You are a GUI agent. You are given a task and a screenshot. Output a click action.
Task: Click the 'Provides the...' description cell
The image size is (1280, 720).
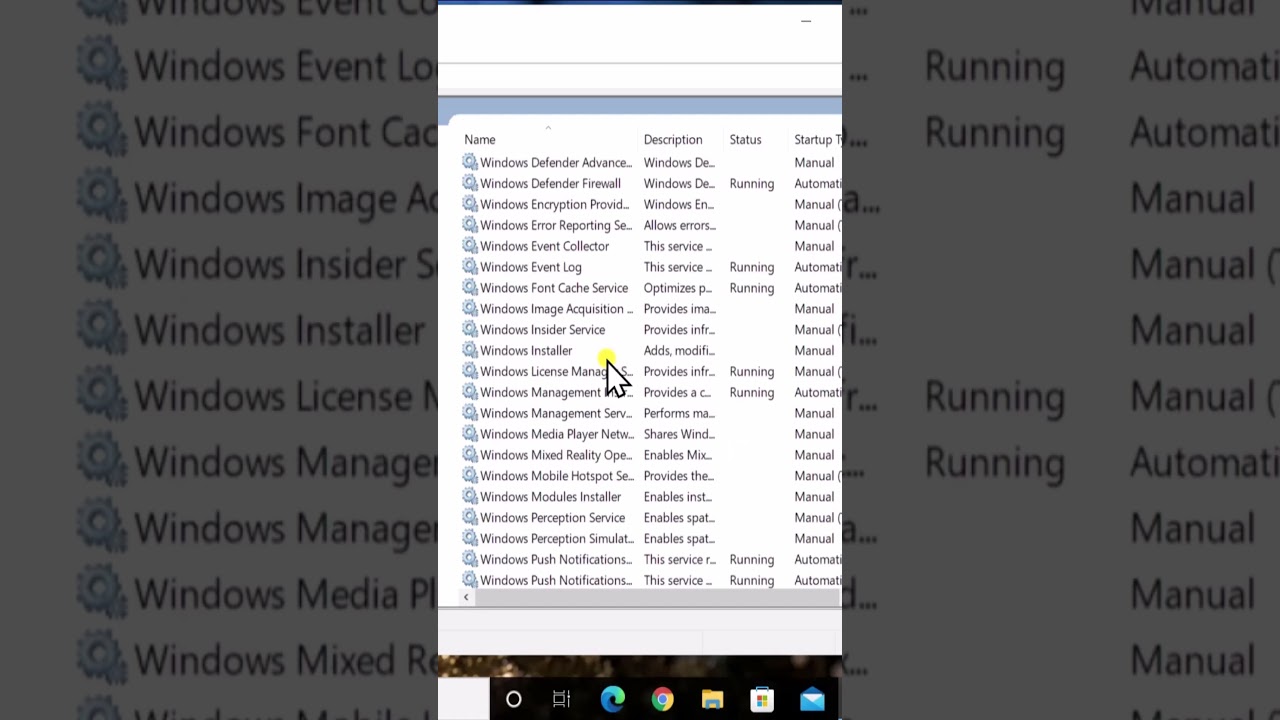[679, 476]
